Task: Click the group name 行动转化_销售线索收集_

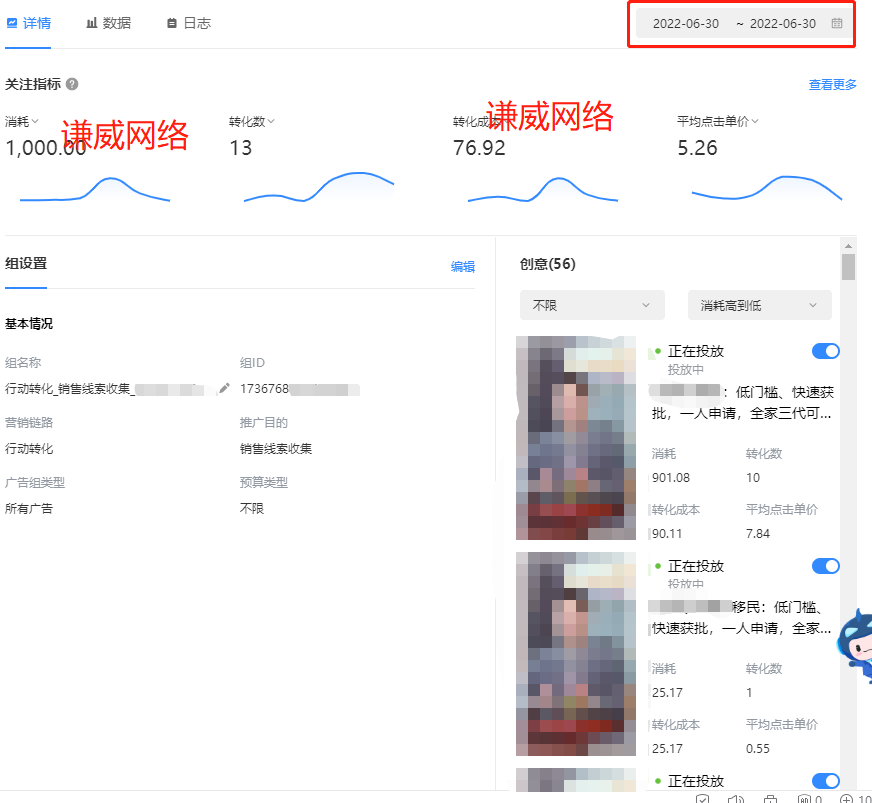Action: point(70,389)
